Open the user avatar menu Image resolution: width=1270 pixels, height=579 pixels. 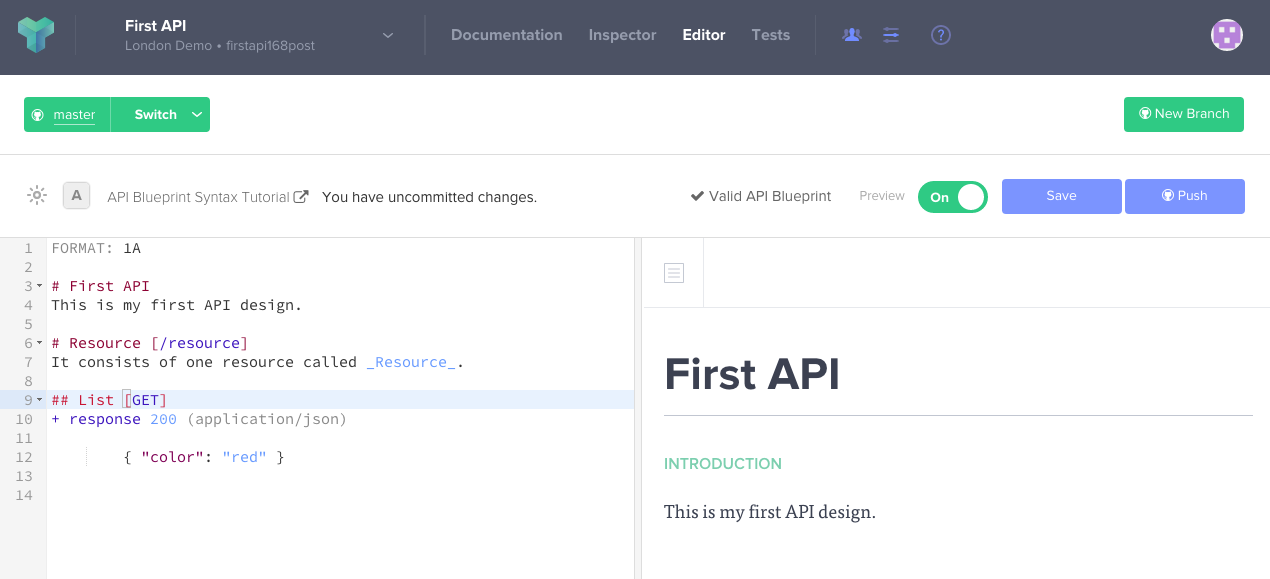(1227, 35)
